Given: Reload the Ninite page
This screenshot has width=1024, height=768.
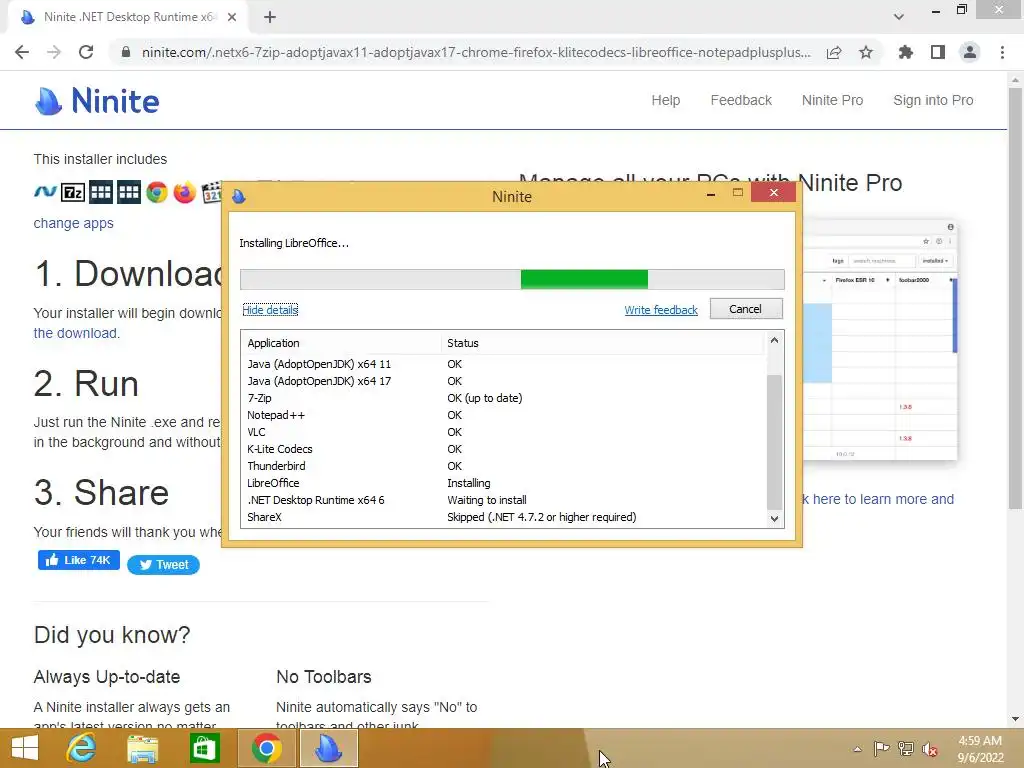Looking at the screenshot, I should 86,52.
